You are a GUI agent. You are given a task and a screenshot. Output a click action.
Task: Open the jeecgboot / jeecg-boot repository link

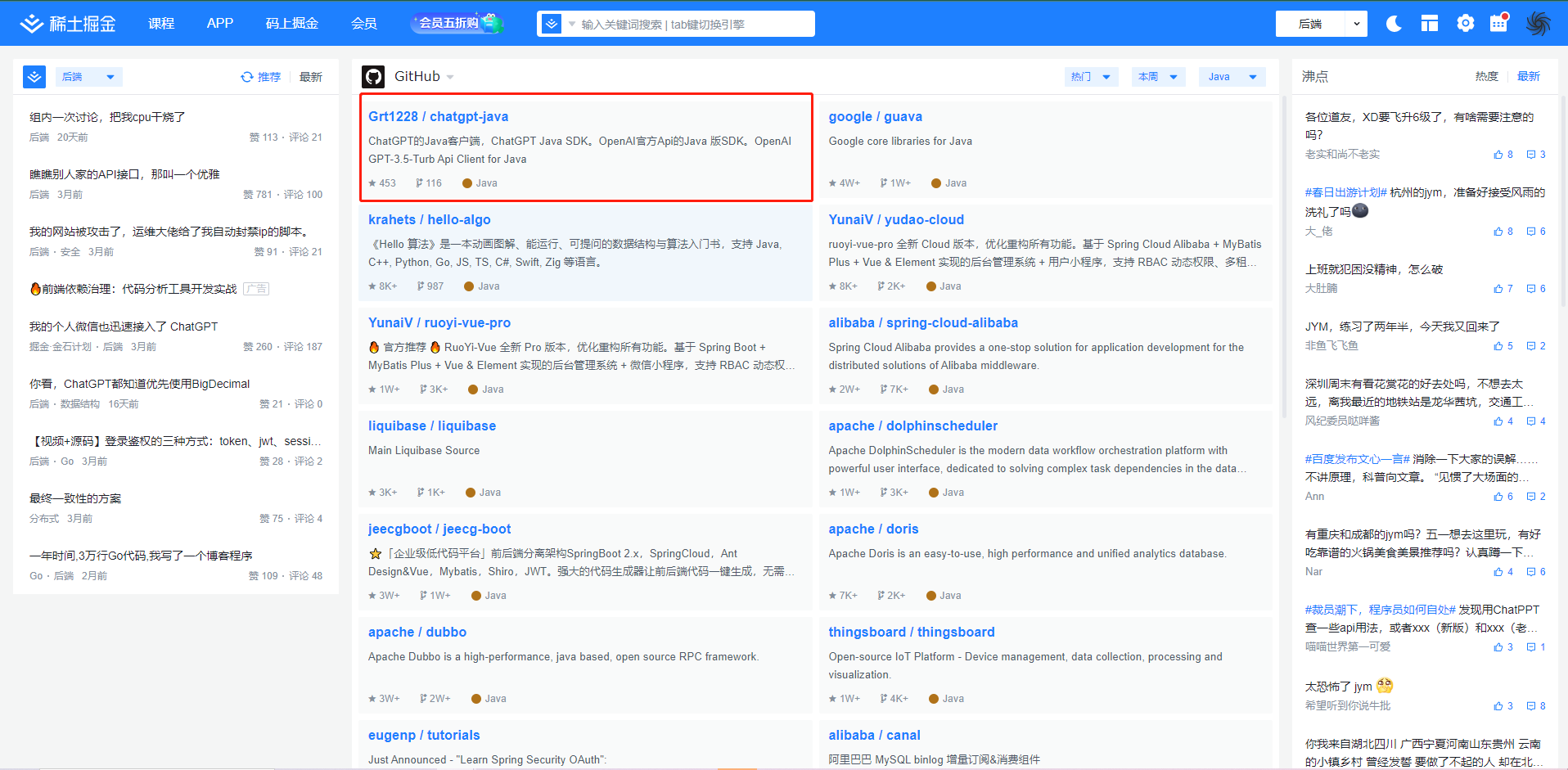[x=439, y=529]
